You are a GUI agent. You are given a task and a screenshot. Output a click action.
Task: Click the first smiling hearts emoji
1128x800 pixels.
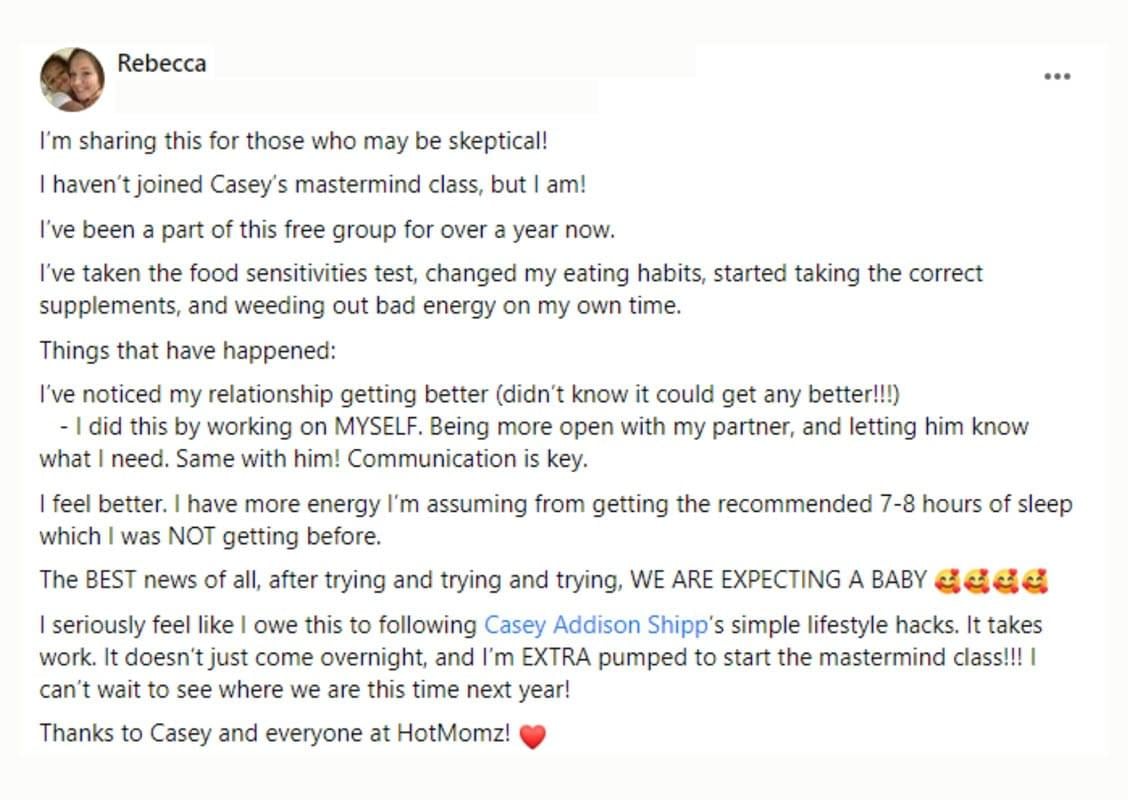(x=946, y=580)
